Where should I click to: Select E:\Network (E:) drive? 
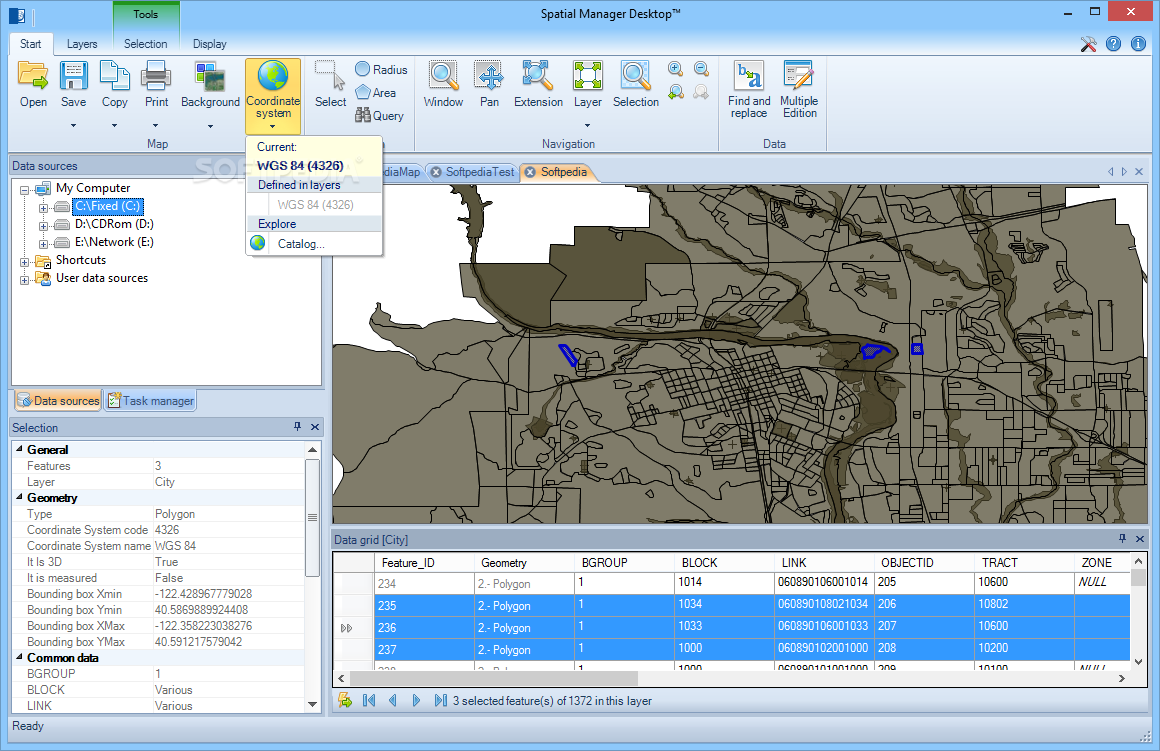click(x=114, y=242)
